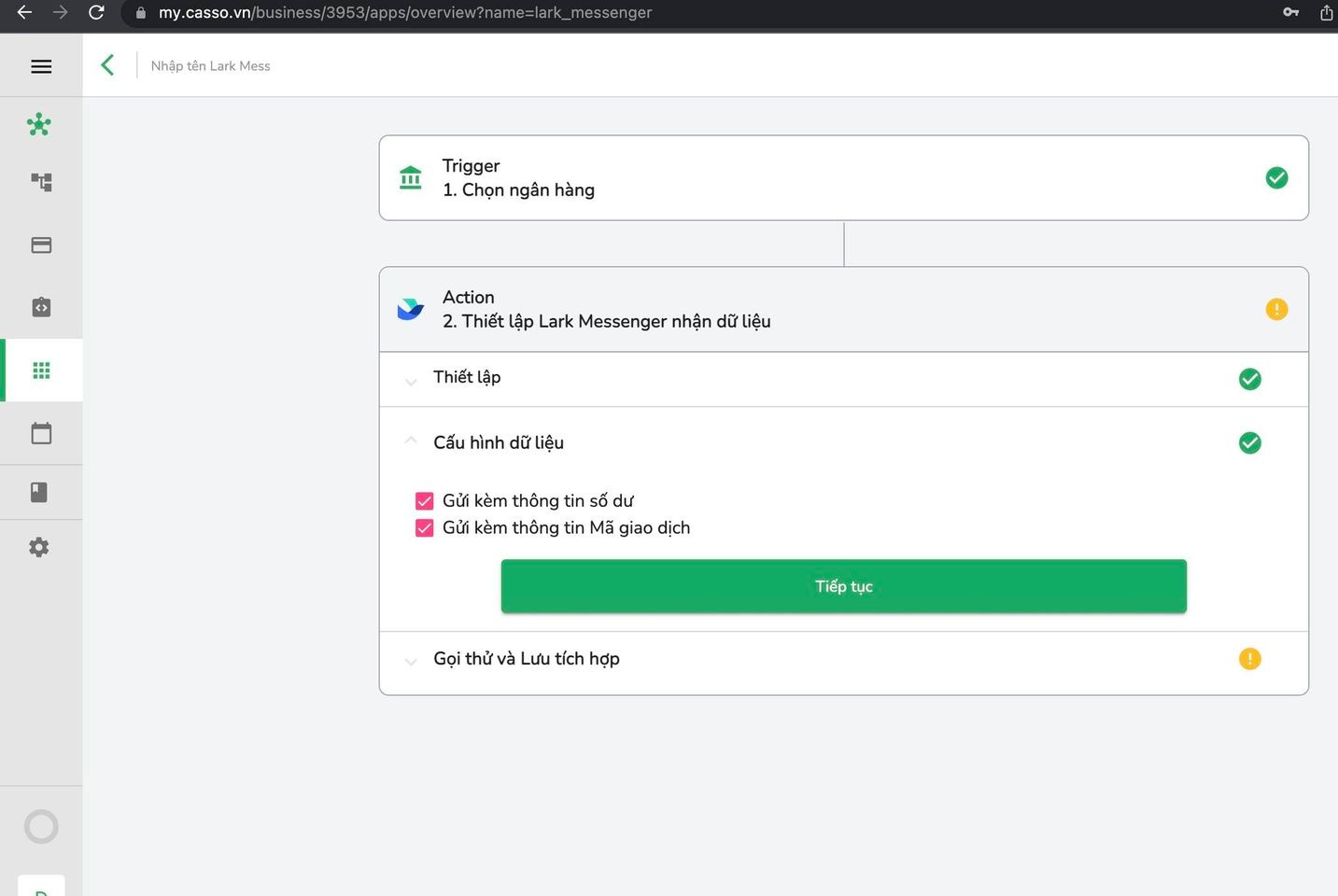Click the Tiếp tục button
Screen dimensions: 1338x896
coord(843,586)
